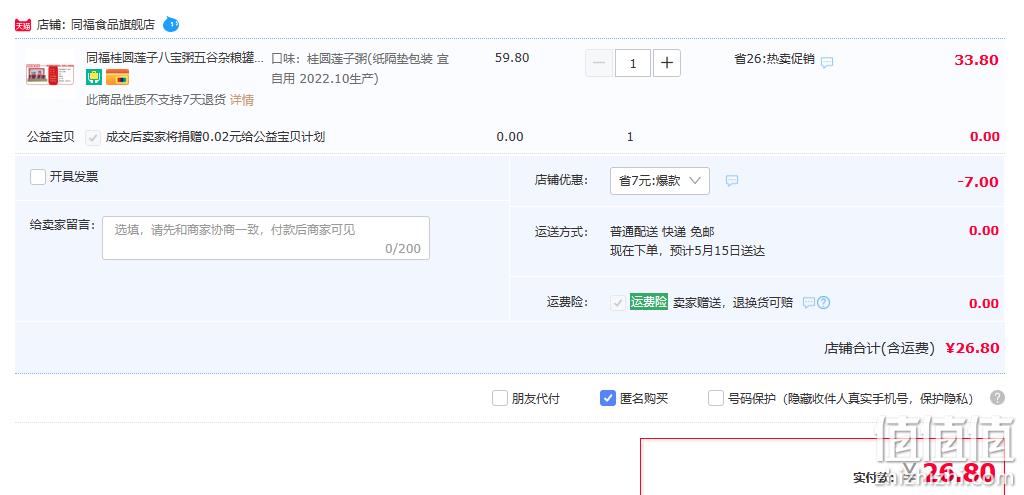1024x495 pixels.
Task: Uncheck the 匿名购买 option
Action: [x=608, y=398]
